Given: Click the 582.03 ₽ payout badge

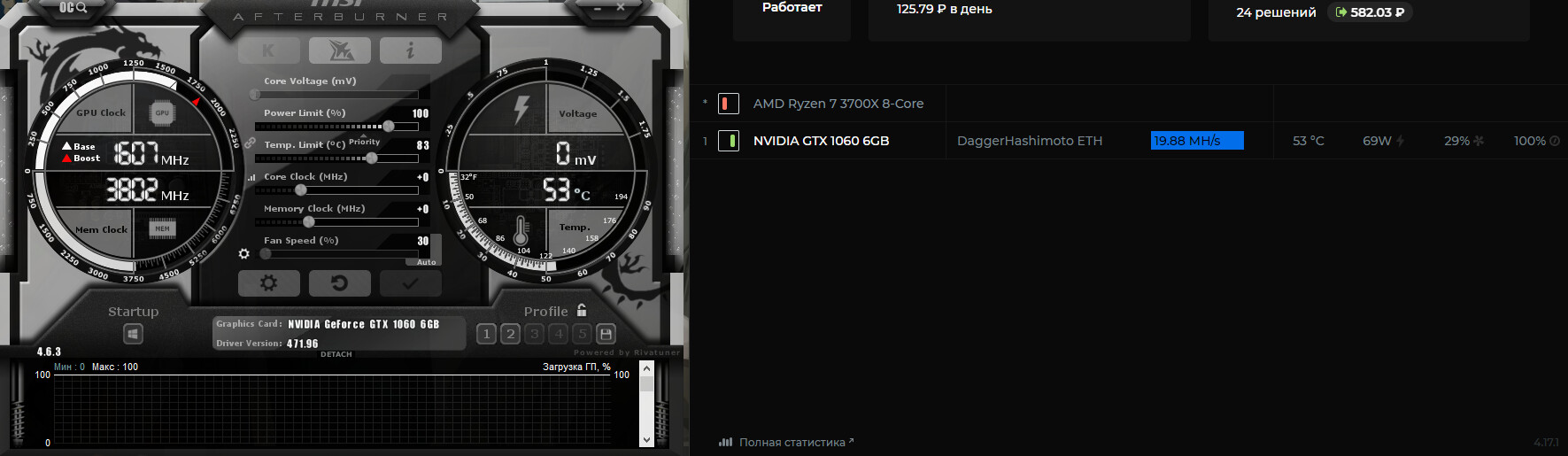Looking at the screenshot, I should 1370,12.
